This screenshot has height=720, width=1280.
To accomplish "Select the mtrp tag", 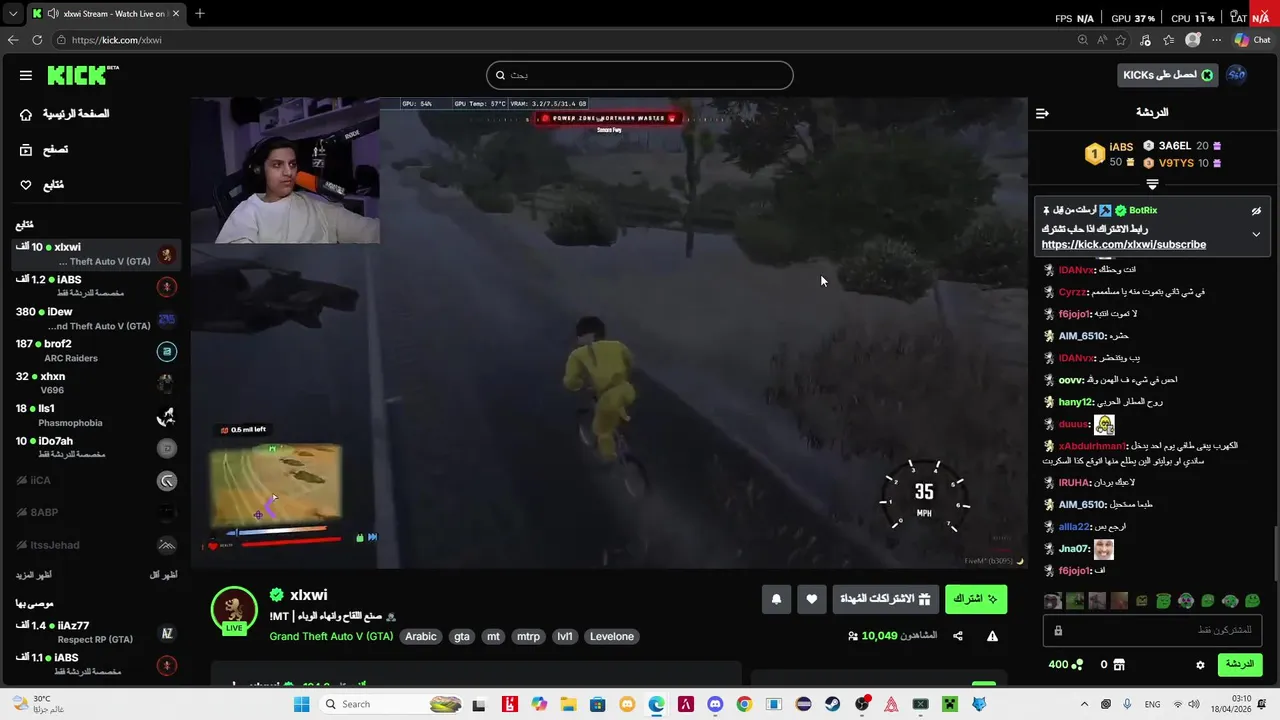I will (x=529, y=636).
